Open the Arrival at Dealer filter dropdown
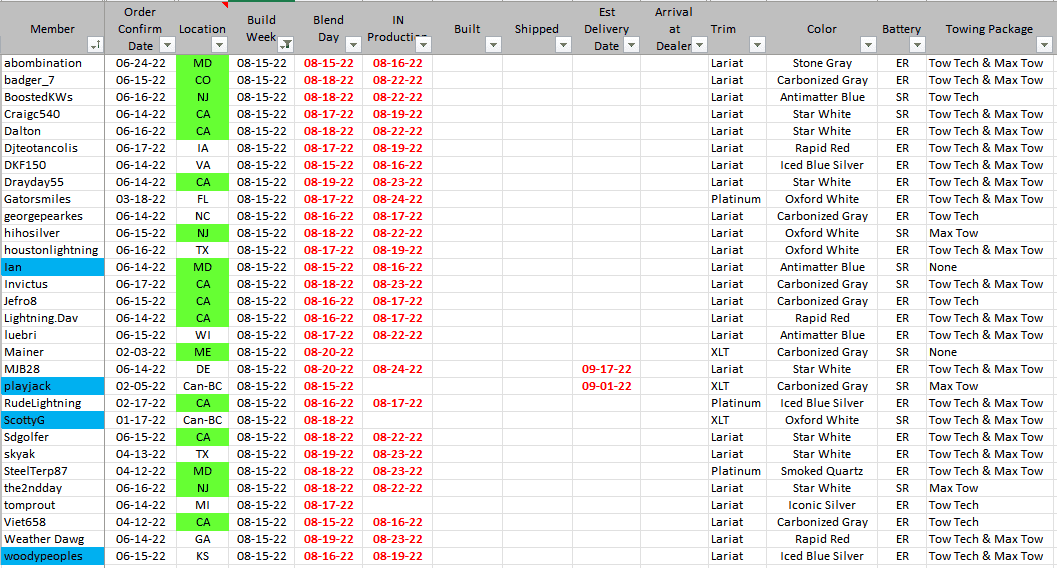This screenshot has width=1057, height=568. click(x=697, y=45)
